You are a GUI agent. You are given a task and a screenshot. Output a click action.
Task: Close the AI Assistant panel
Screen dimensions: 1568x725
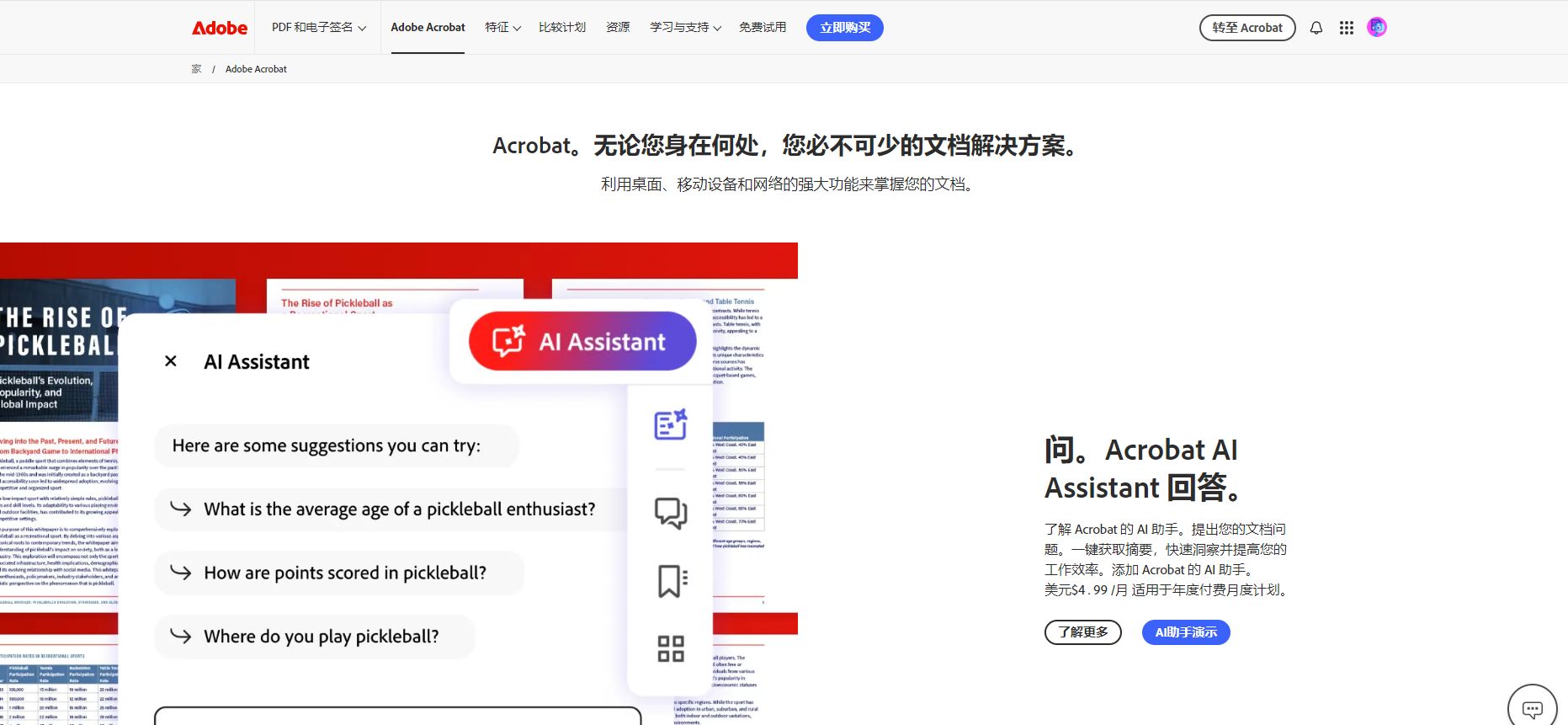(171, 361)
